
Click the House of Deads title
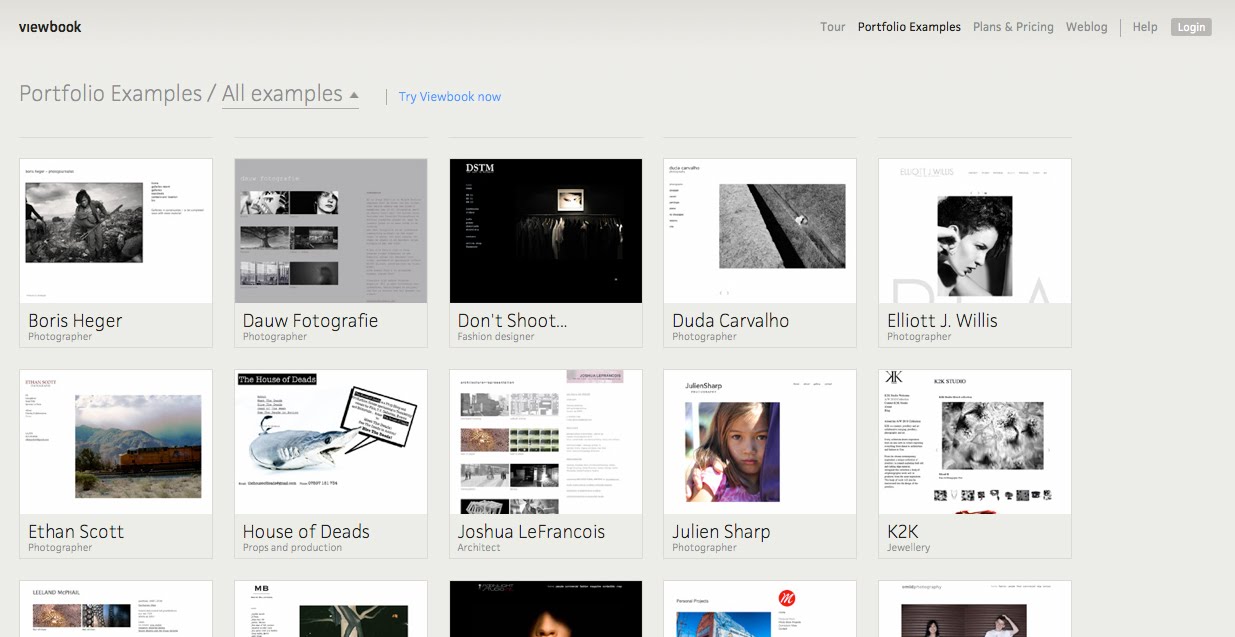coord(306,531)
